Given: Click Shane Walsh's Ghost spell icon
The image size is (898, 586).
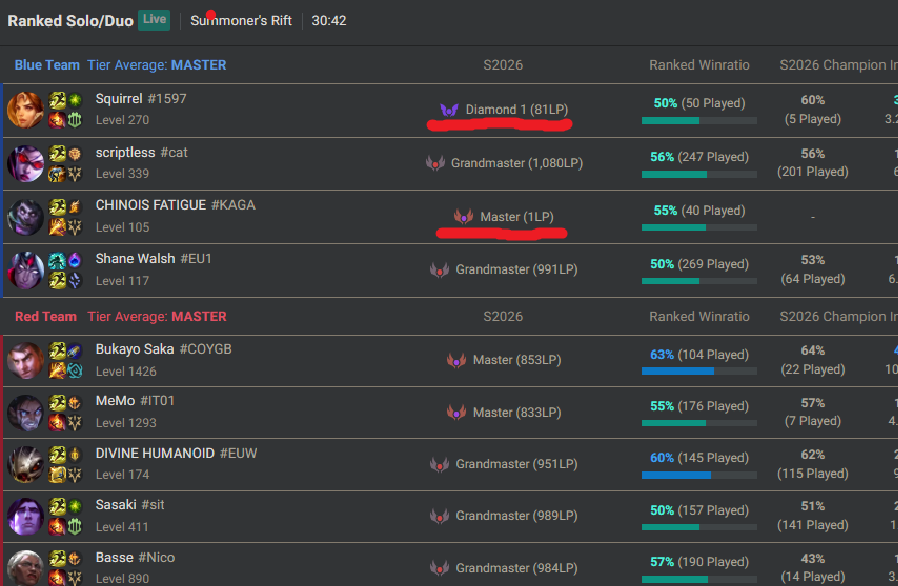Looking at the screenshot, I should (x=57, y=261).
